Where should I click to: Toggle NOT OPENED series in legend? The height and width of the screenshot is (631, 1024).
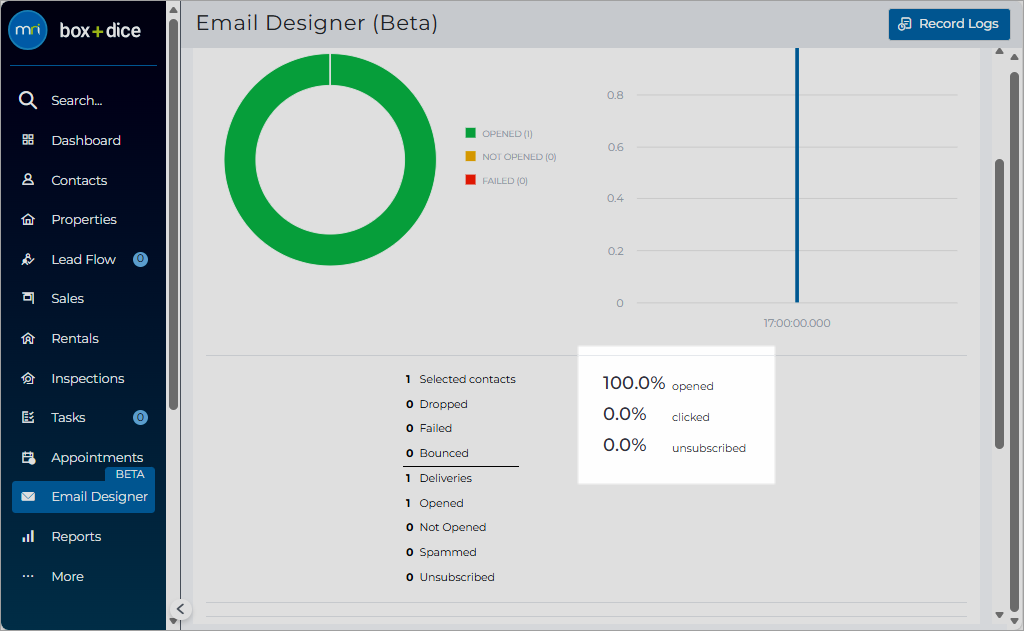(x=511, y=157)
